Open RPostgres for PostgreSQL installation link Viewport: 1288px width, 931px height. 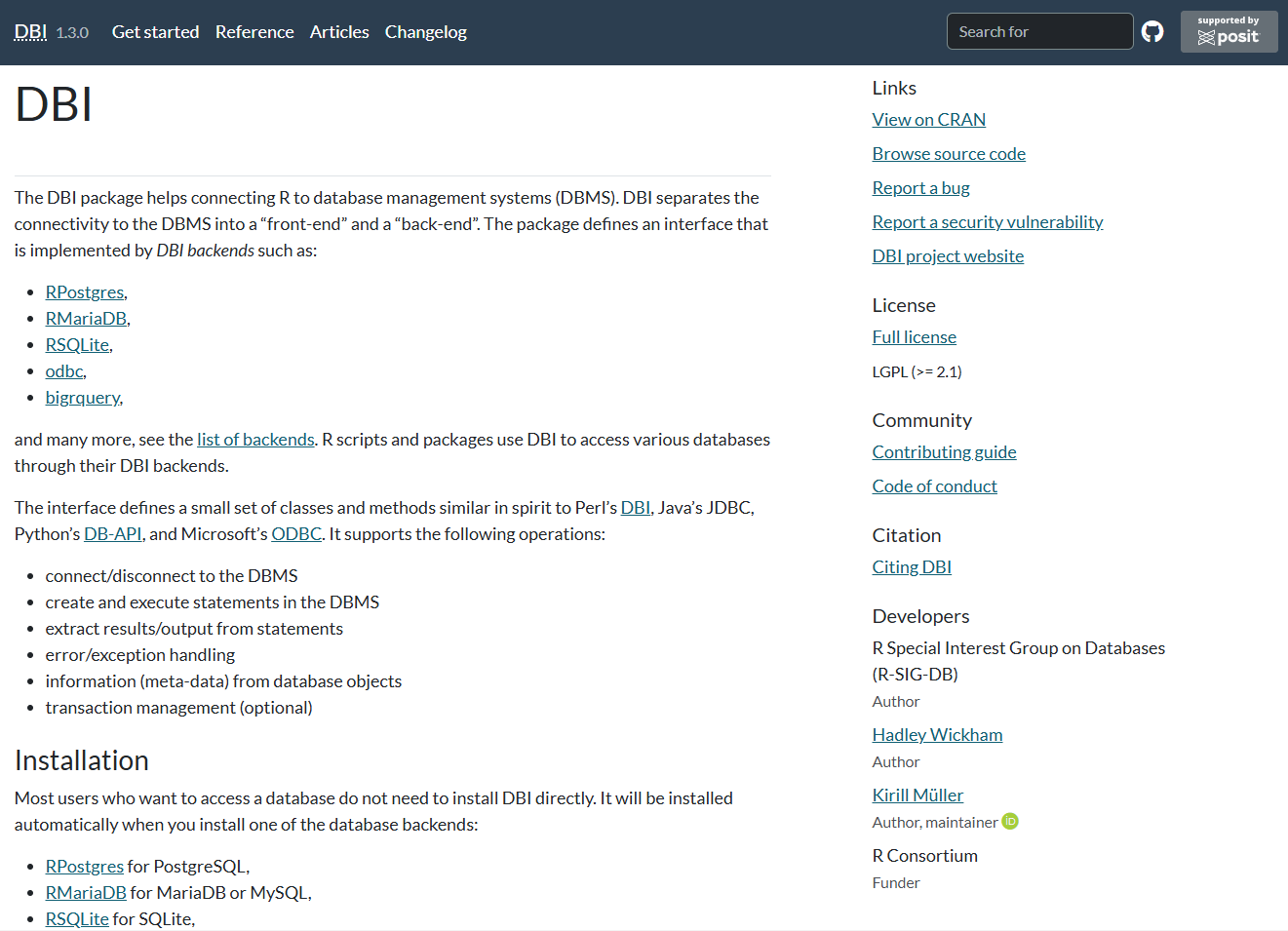point(85,867)
